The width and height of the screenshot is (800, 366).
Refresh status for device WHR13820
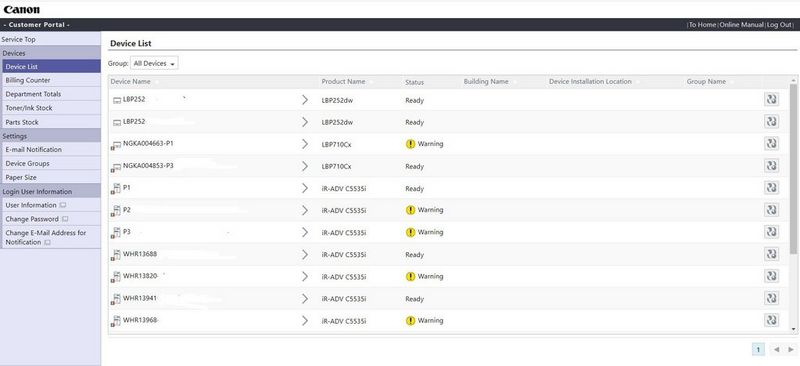[771, 276]
